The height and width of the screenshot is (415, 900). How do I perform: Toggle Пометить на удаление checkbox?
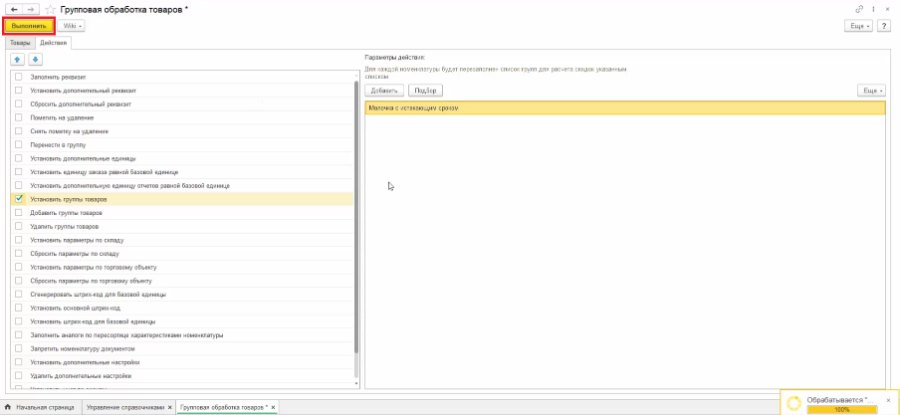[x=20, y=117]
